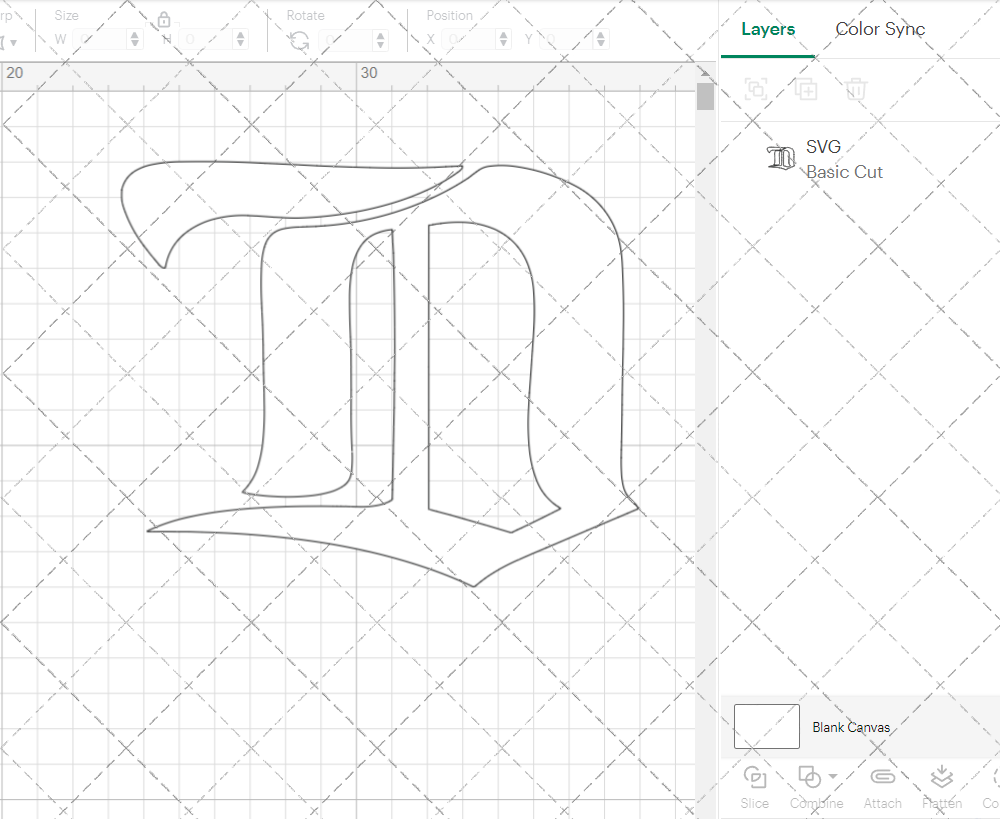Click the Height size input field

click(206, 40)
